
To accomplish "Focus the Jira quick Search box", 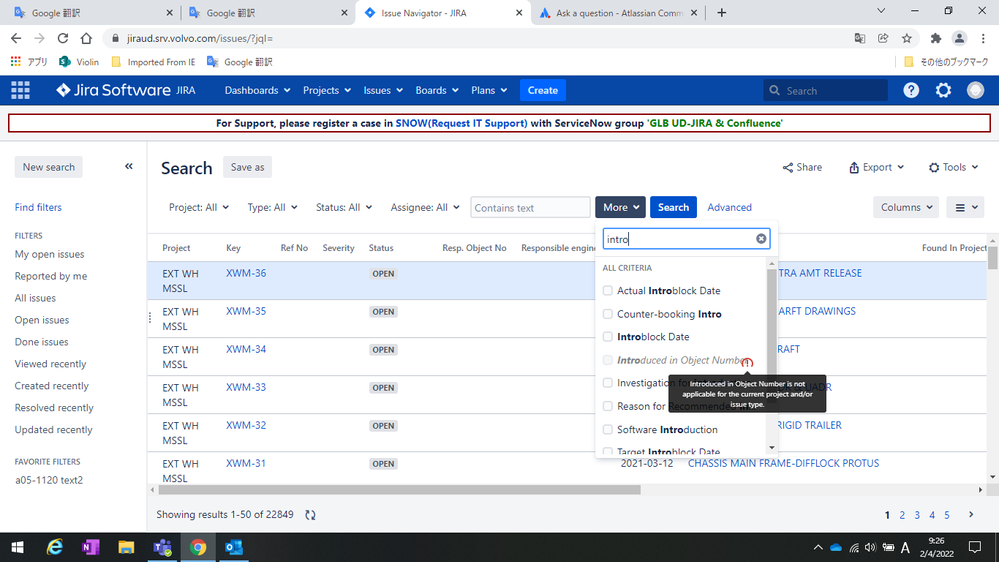I will pyautogui.click(x=826, y=90).
